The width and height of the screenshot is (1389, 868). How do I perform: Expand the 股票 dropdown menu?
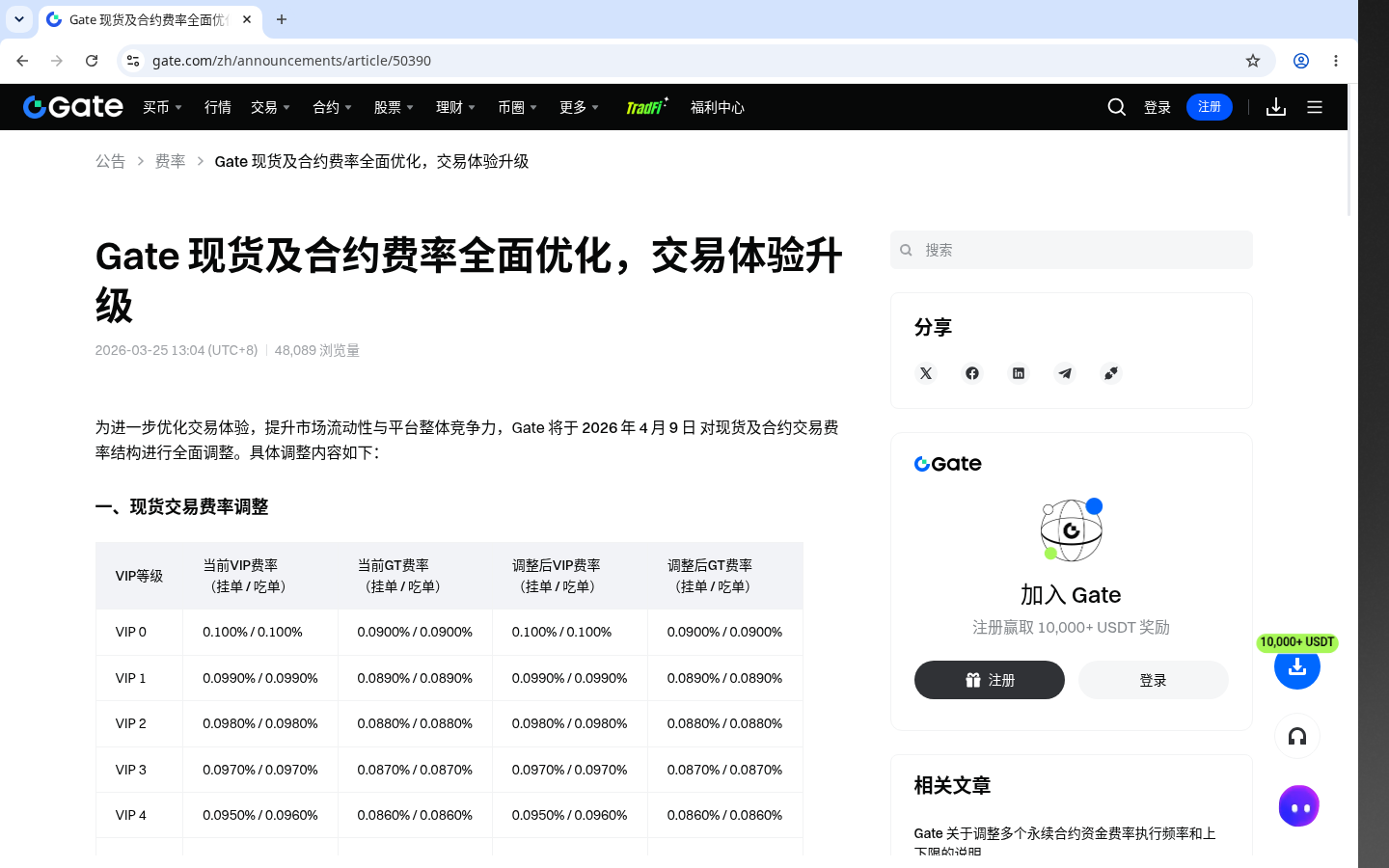tap(395, 107)
